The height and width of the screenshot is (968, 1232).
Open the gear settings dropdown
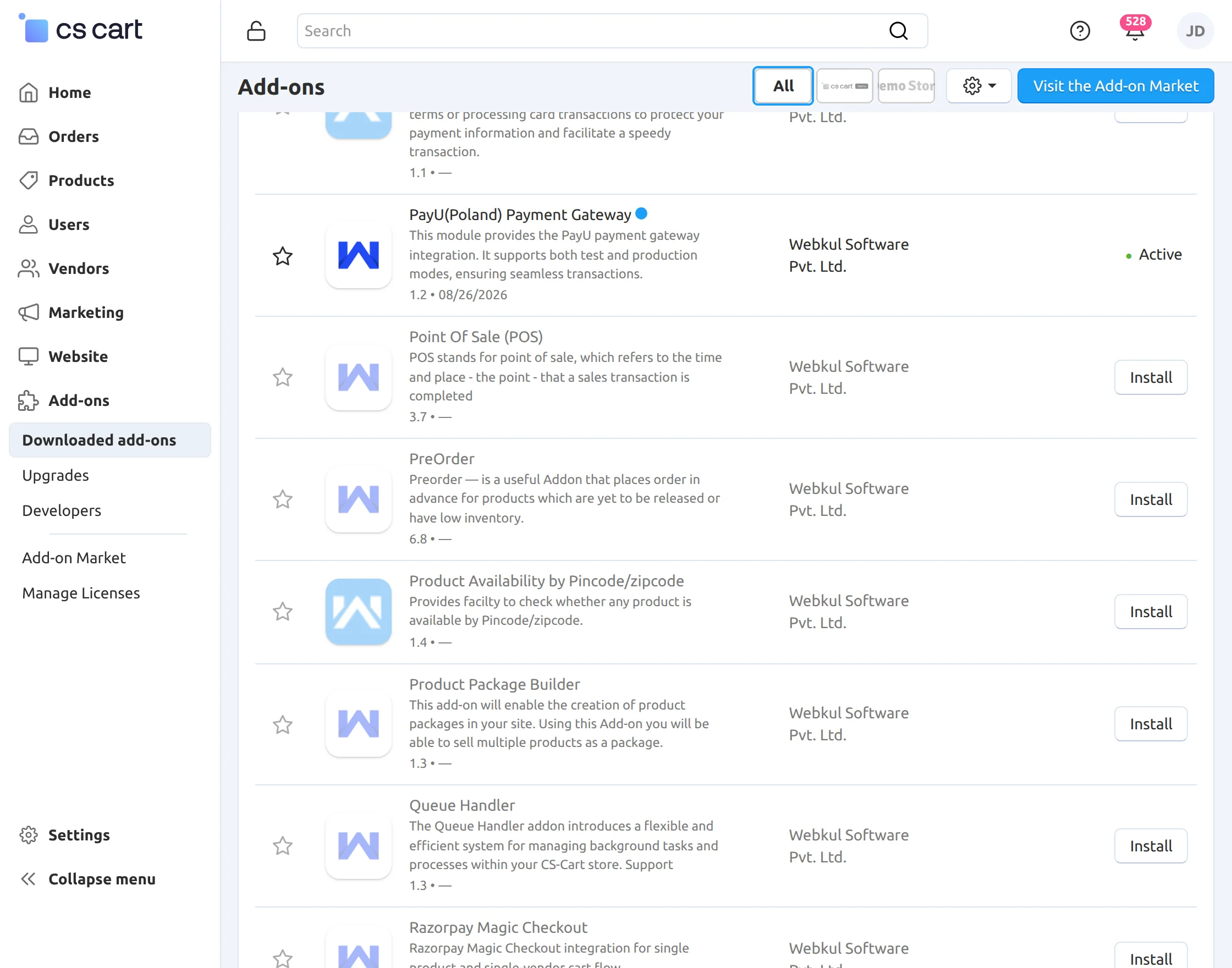pyautogui.click(x=978, y=86)
